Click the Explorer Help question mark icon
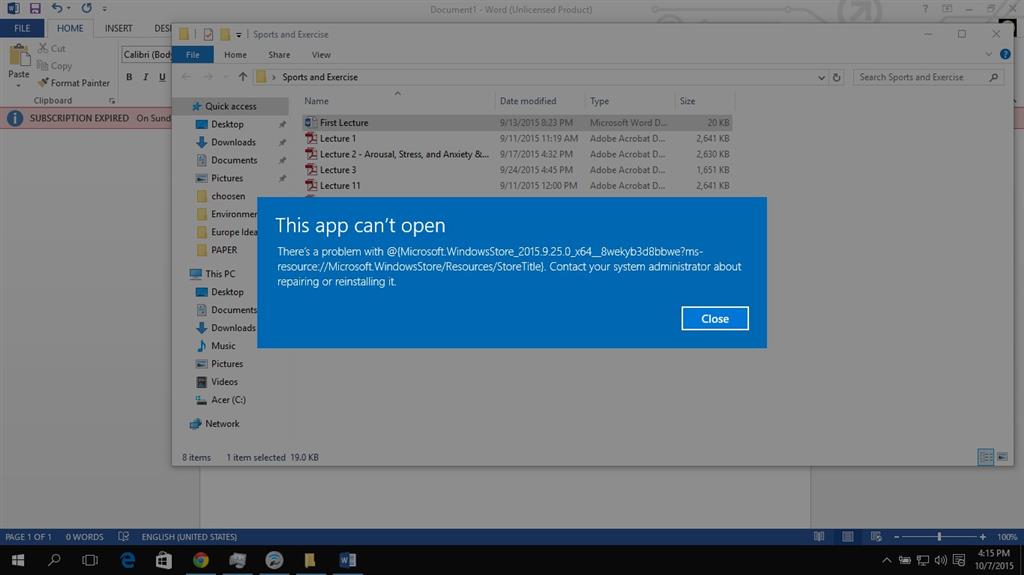Screen dimensions: 1024x575 pos(1005,54)
